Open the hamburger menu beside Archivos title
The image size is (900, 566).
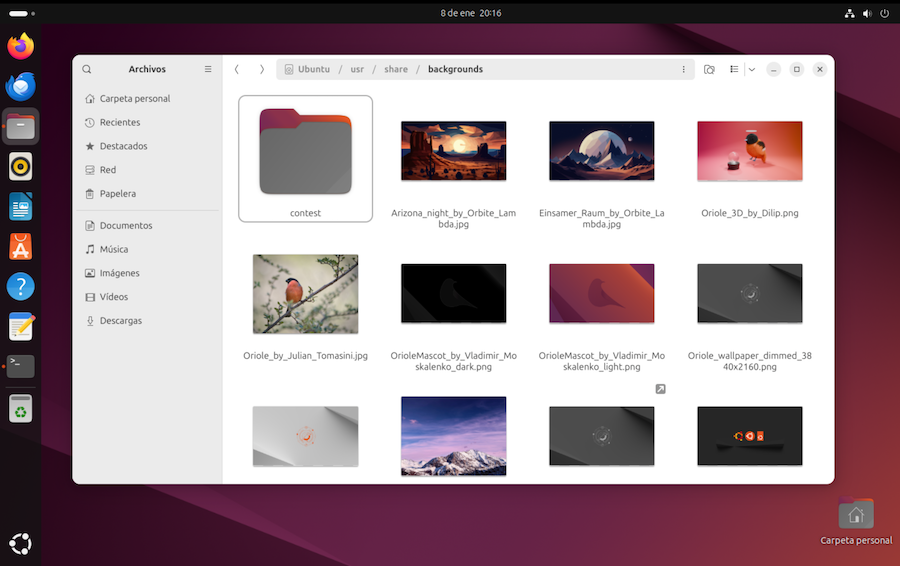pos(208,70)
